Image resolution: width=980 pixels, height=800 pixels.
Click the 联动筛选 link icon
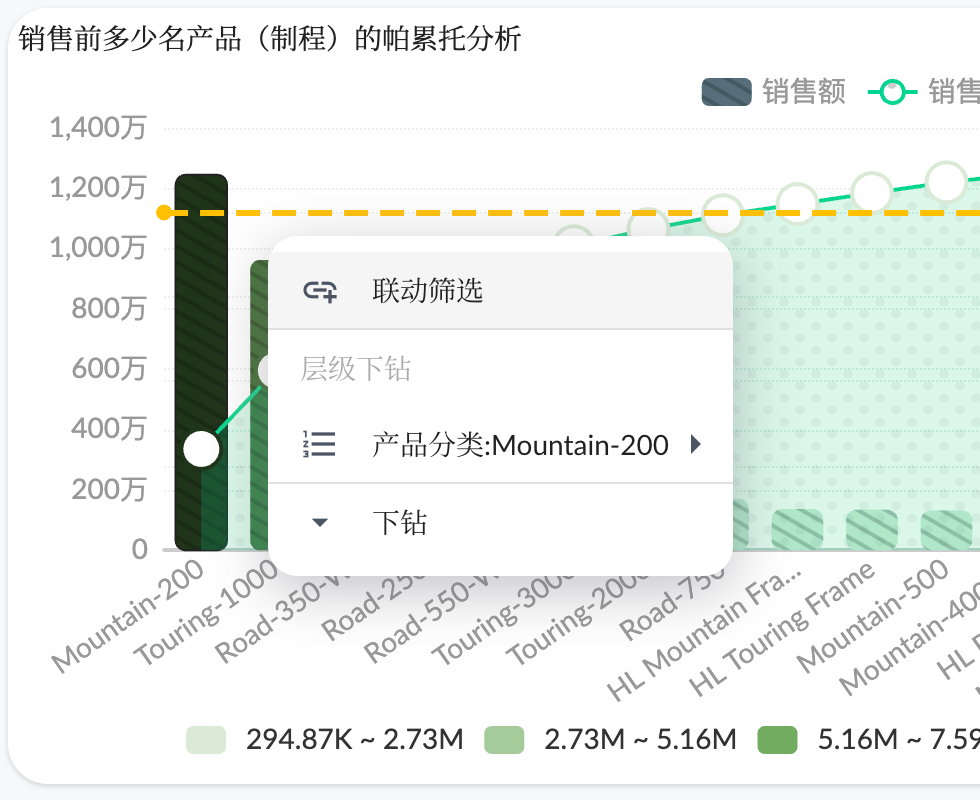320,290
